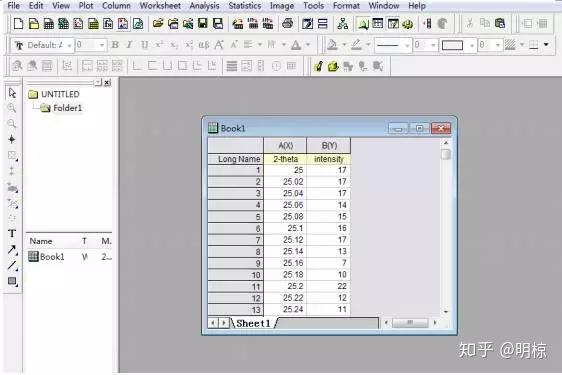Create a new workbook with toolbar icon
The width and height of the screenshot is (562, 375).
pyautogui.click(x=49, y=24)
